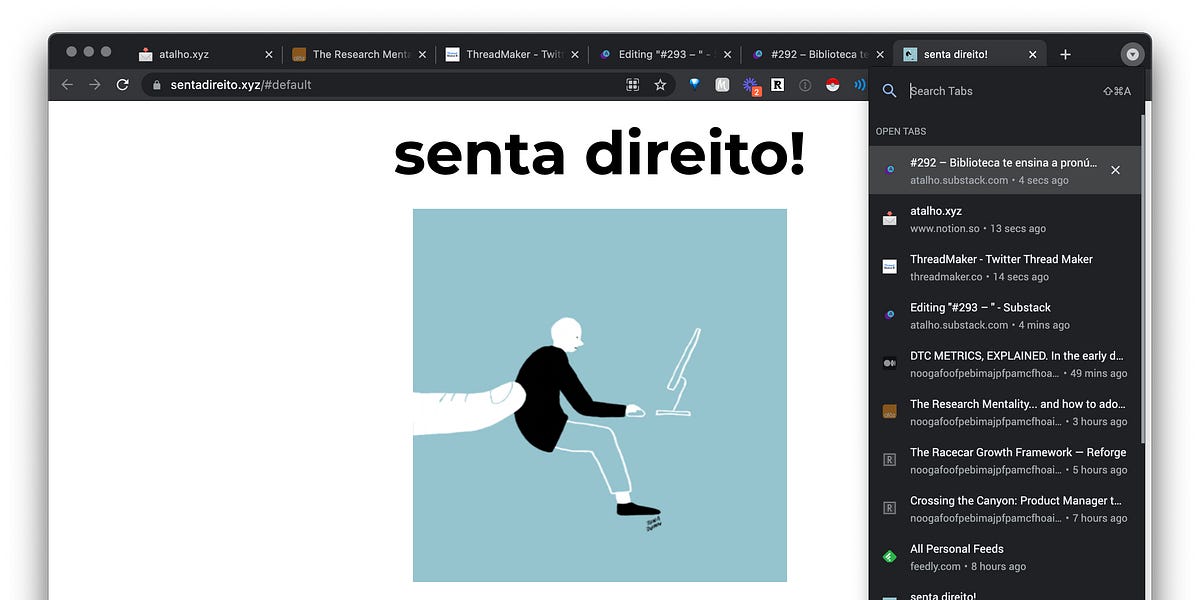Open the Pokéball extension icon
The height and width of the screenshot is (600, 1200).
pyautogui.click(x=829, y=85)
